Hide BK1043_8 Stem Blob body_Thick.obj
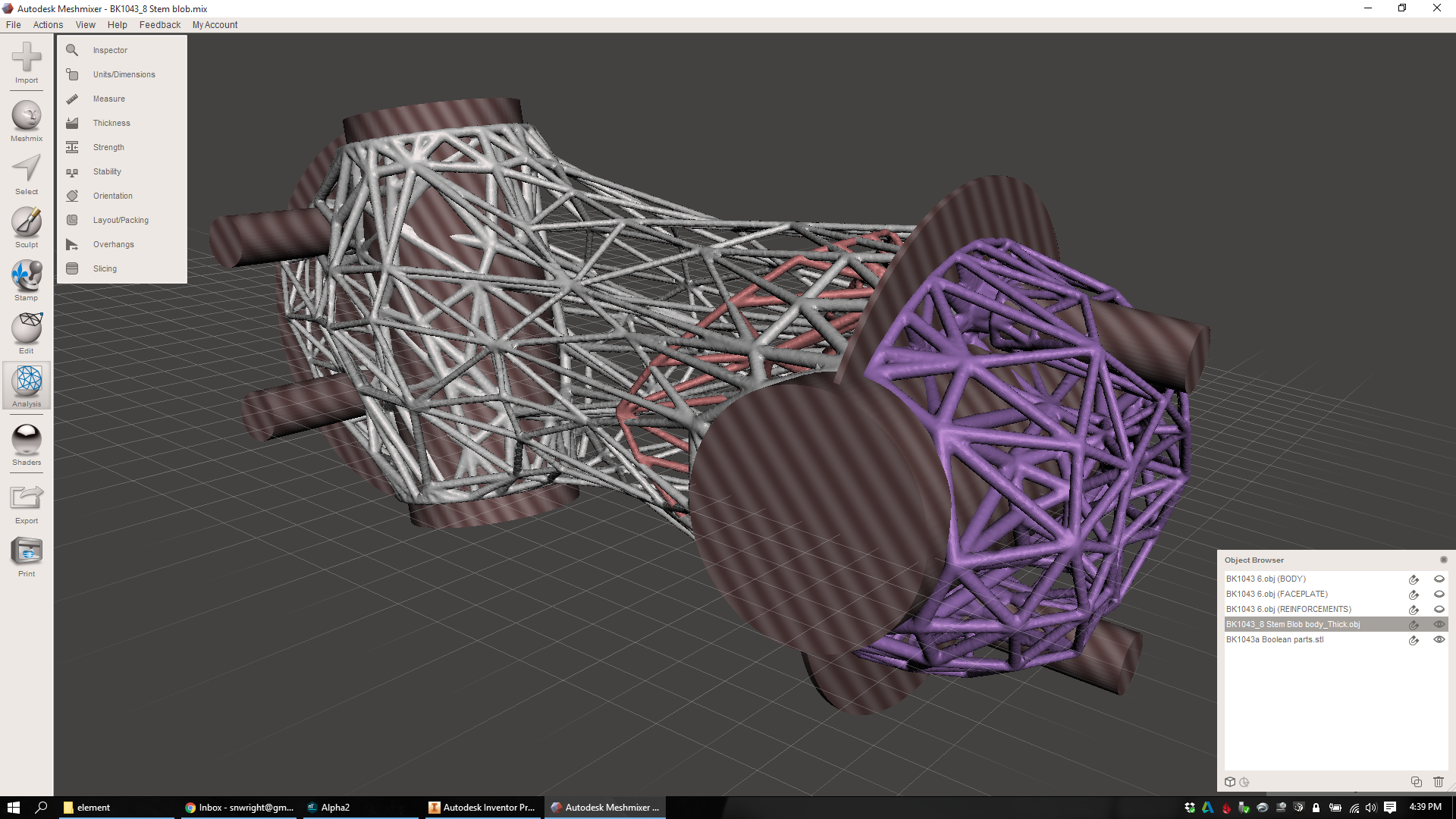Image resolution: width=1456 pixels, height=819 pixels. coord(1439,624)
